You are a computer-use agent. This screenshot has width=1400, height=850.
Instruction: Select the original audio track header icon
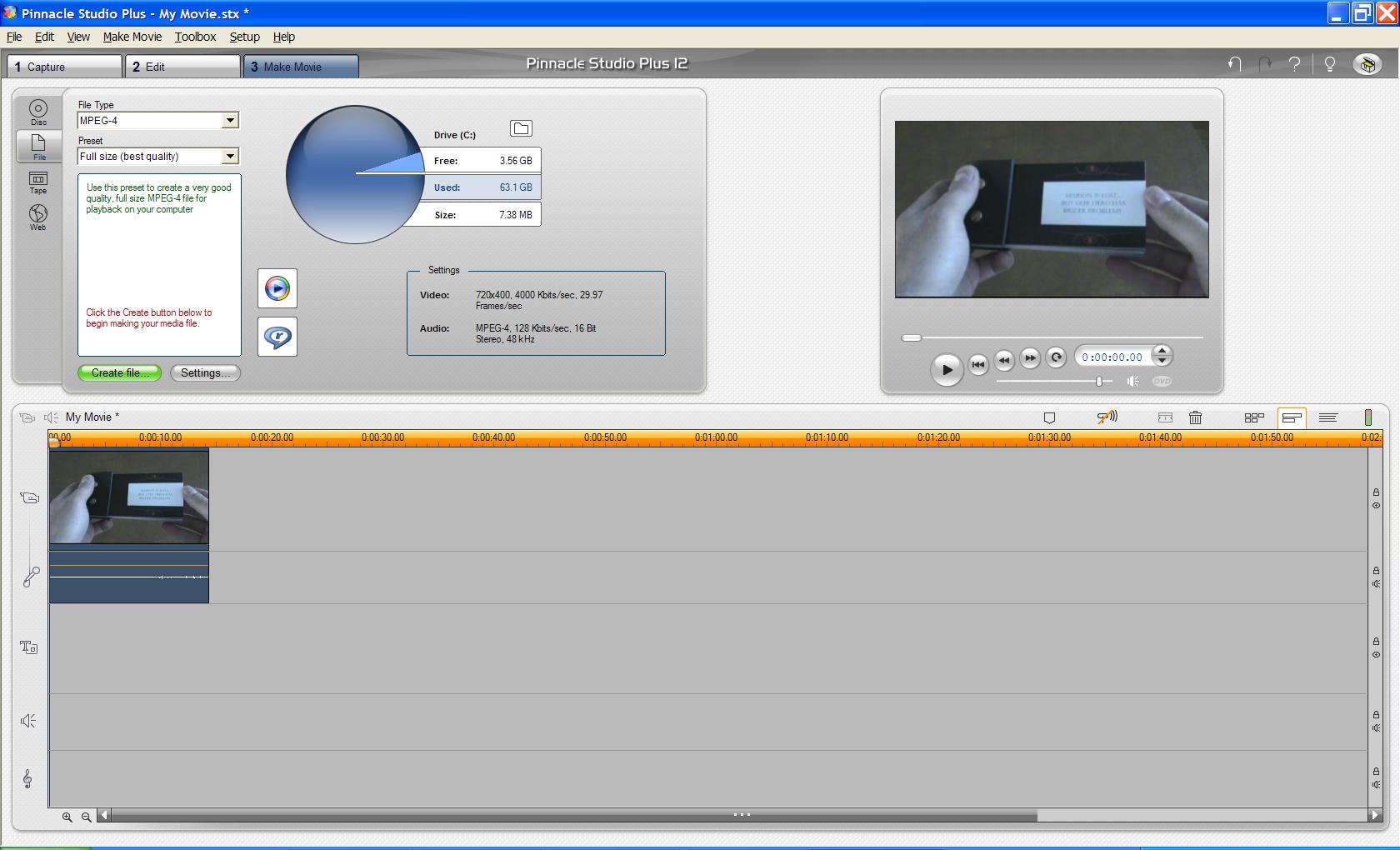[x=31, y=577]
